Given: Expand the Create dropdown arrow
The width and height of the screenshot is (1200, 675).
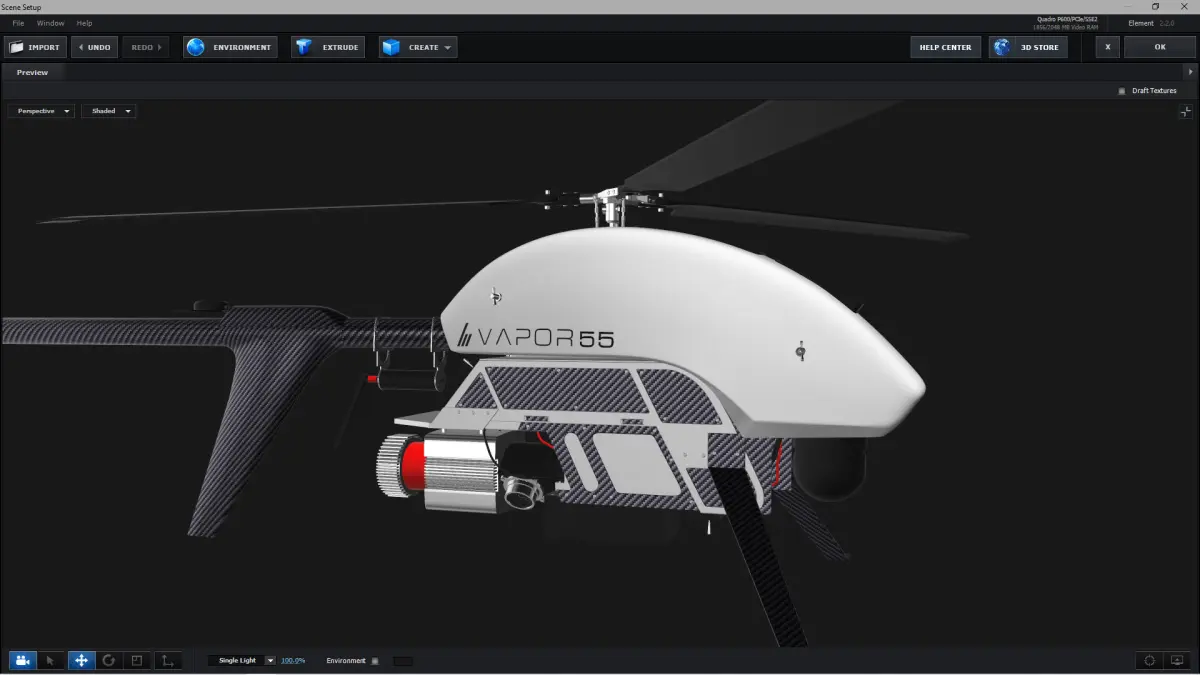Looking at the screenshot, I should tap(448, 47).
